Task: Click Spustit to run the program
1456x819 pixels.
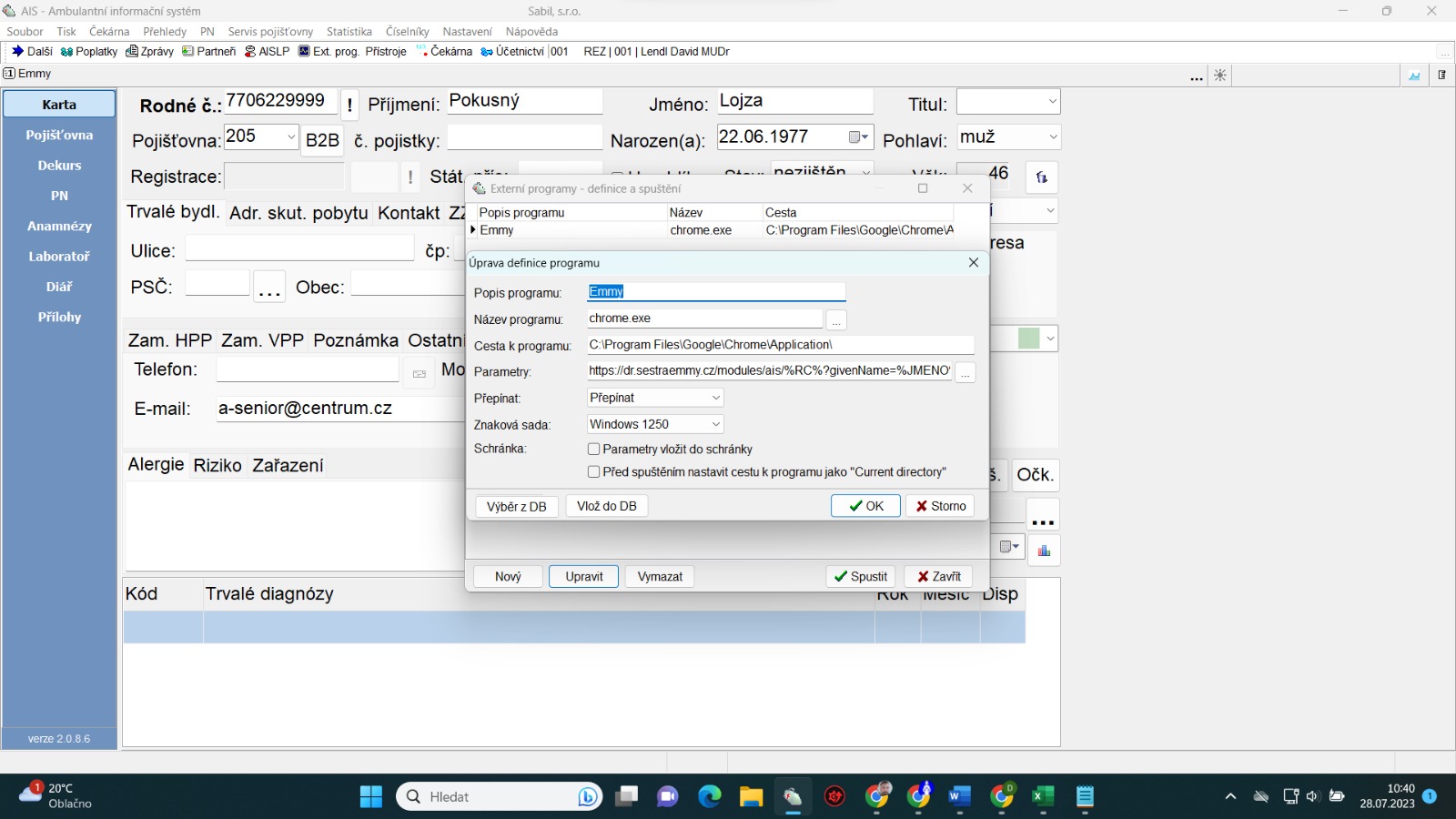Action: 860,577
